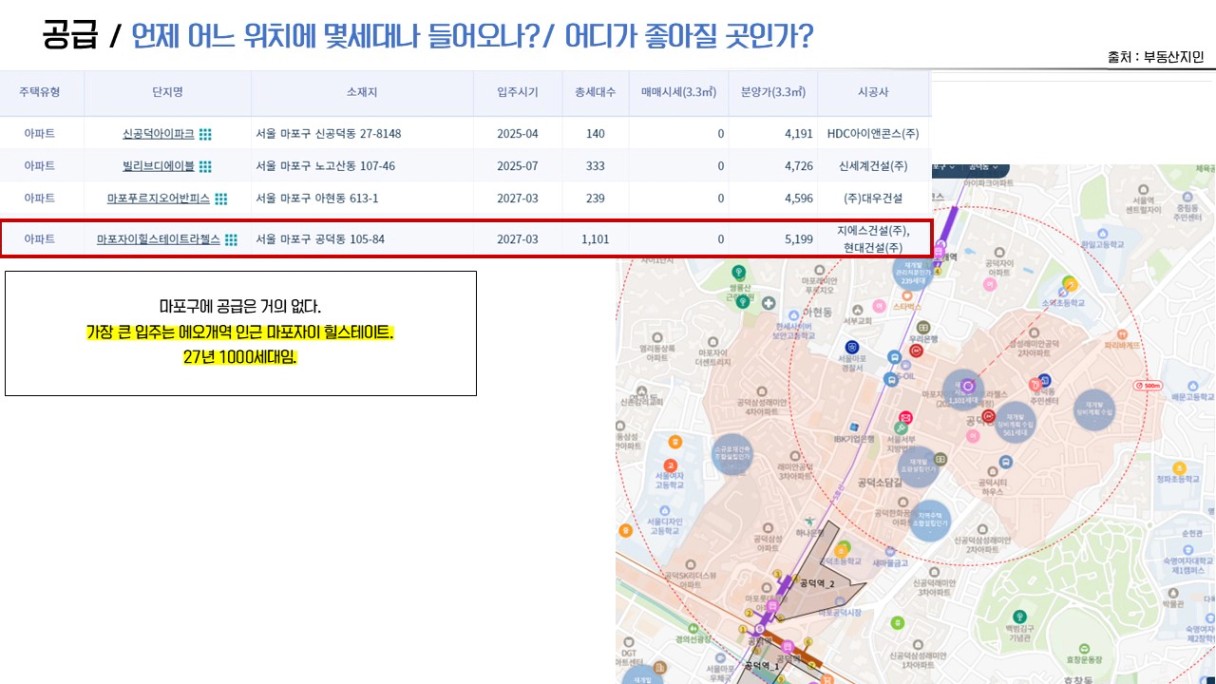Select the address 서울 마포구 신공덕동 27-8148
This screenshot has height=684, width=1216.
[x=328, y=134]
